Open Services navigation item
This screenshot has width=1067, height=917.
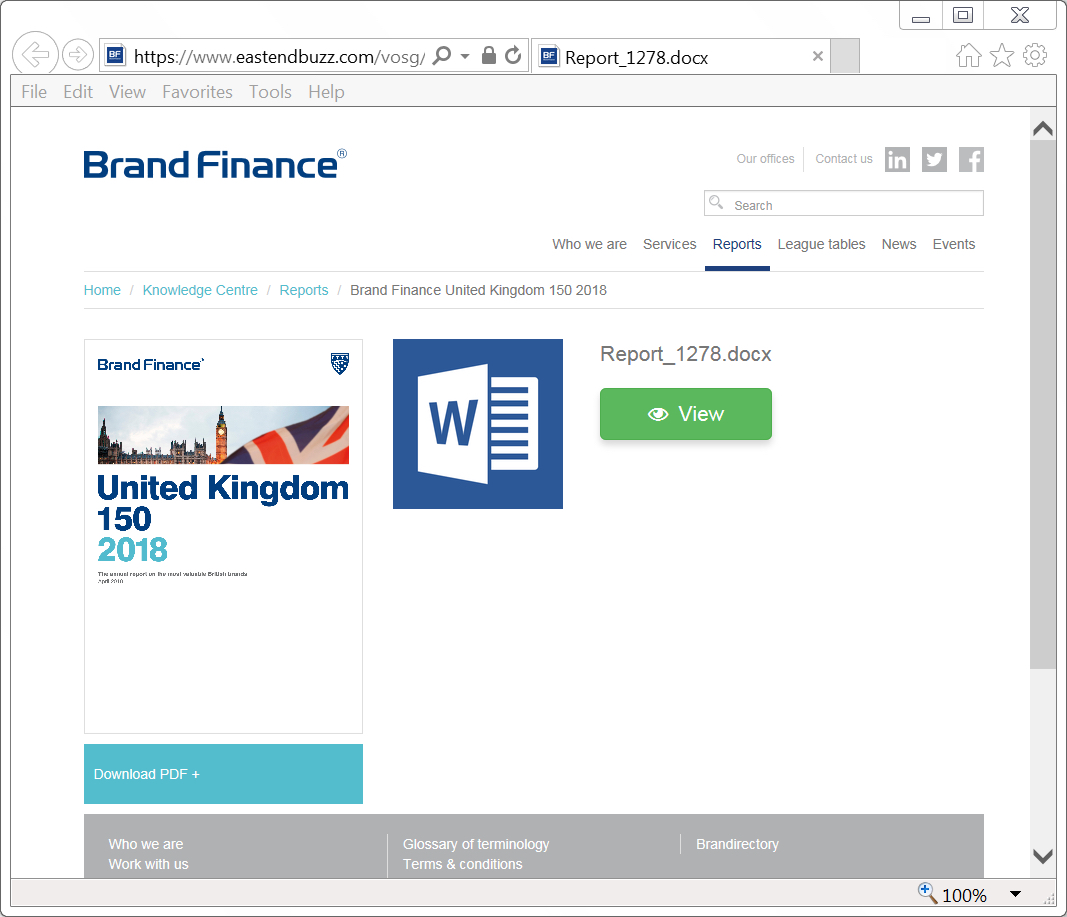pos(670,244)
